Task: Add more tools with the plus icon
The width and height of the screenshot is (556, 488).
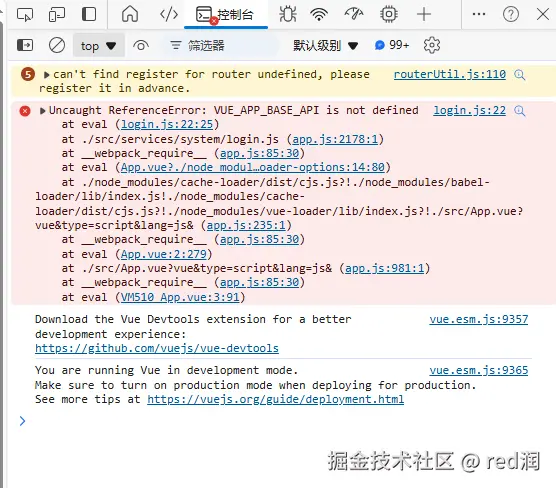Action: click(424, 15)
